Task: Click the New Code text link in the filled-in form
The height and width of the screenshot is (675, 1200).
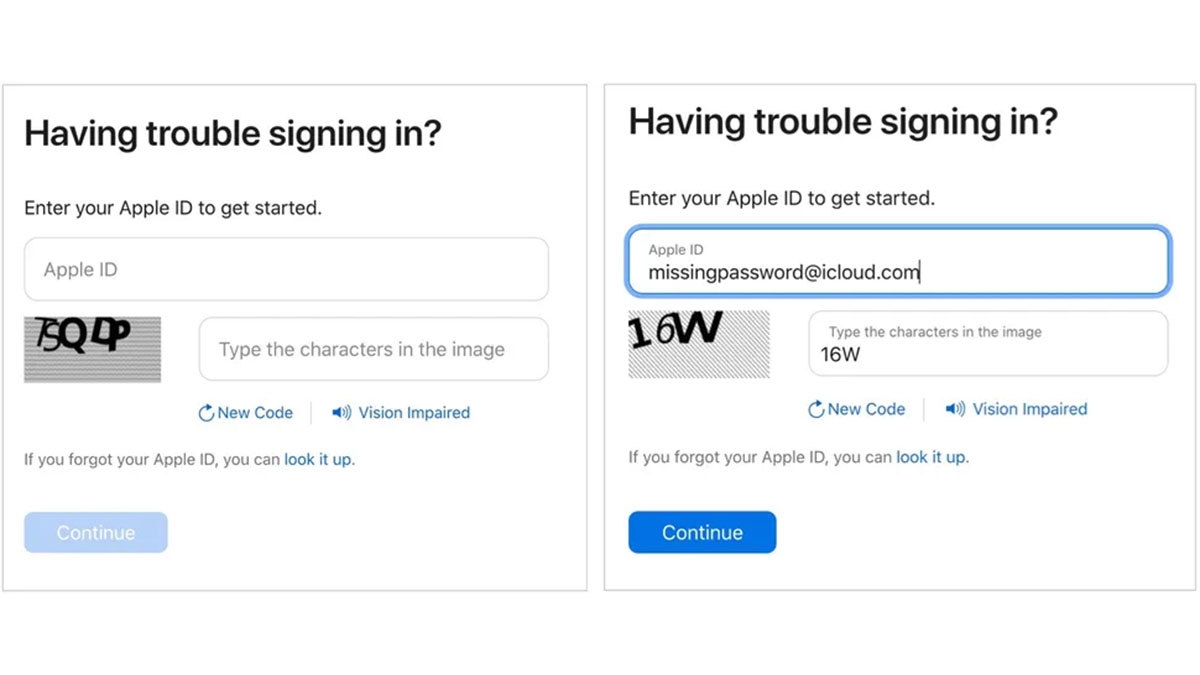Action: click(x=866, y=409)
